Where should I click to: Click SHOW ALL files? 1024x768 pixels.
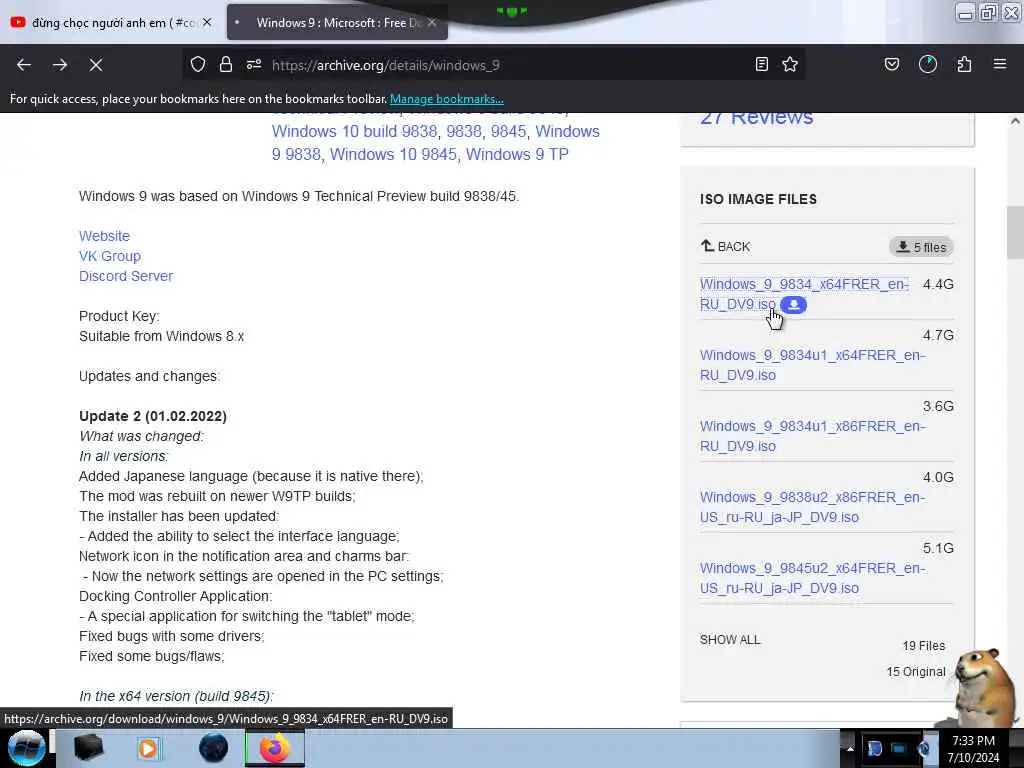pos(730,640)
